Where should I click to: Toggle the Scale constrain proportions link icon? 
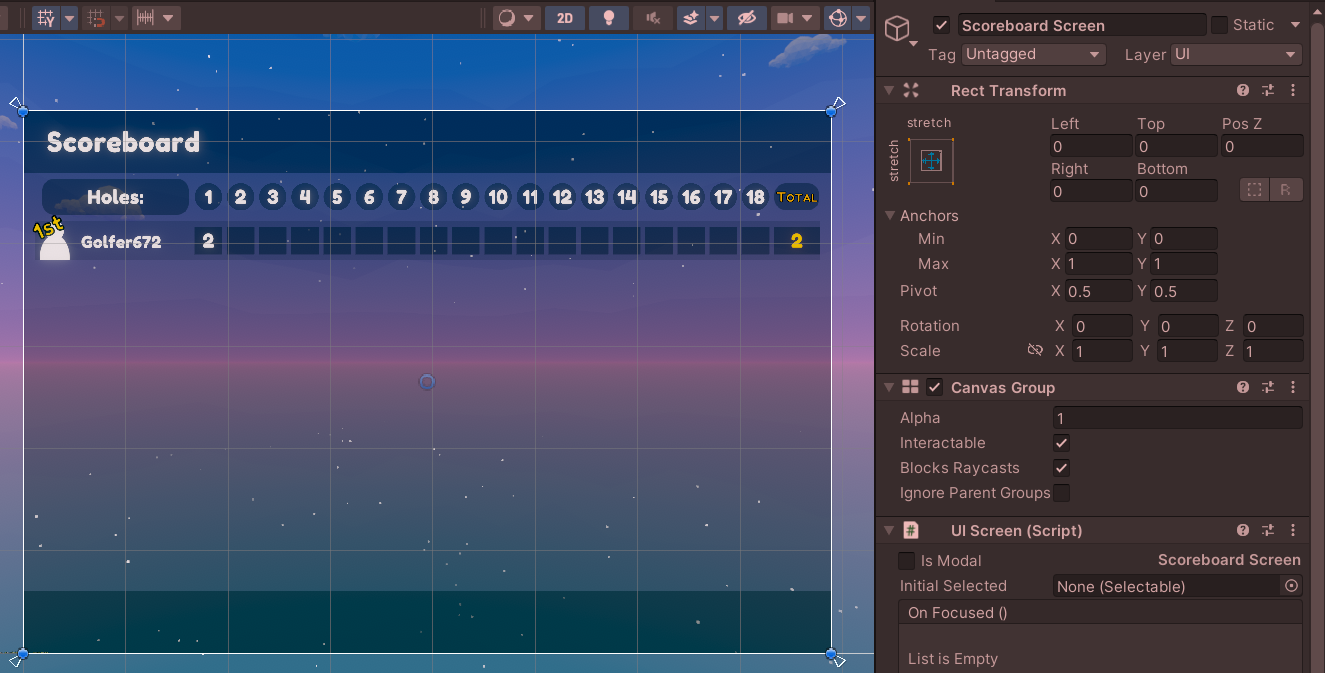1035,351
